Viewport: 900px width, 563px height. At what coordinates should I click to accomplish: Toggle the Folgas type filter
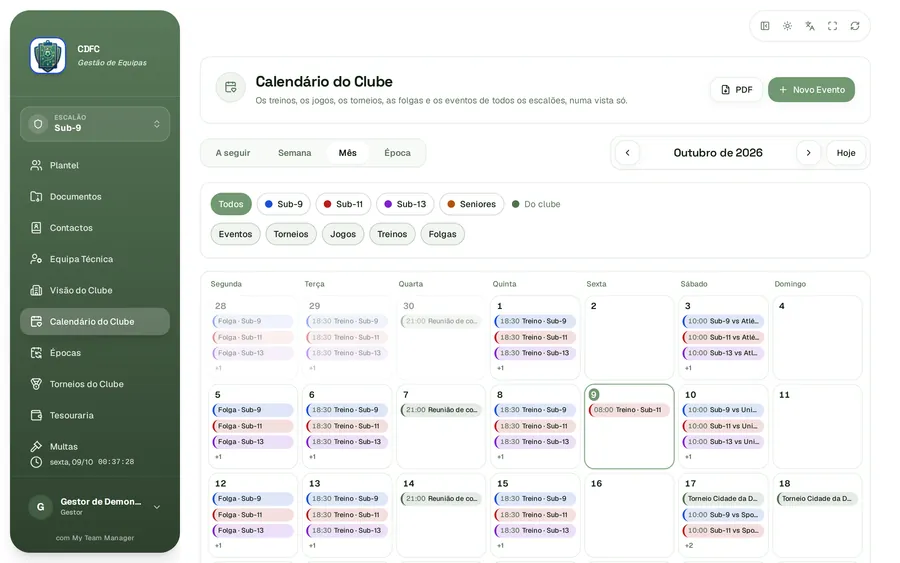pos(443,234)
